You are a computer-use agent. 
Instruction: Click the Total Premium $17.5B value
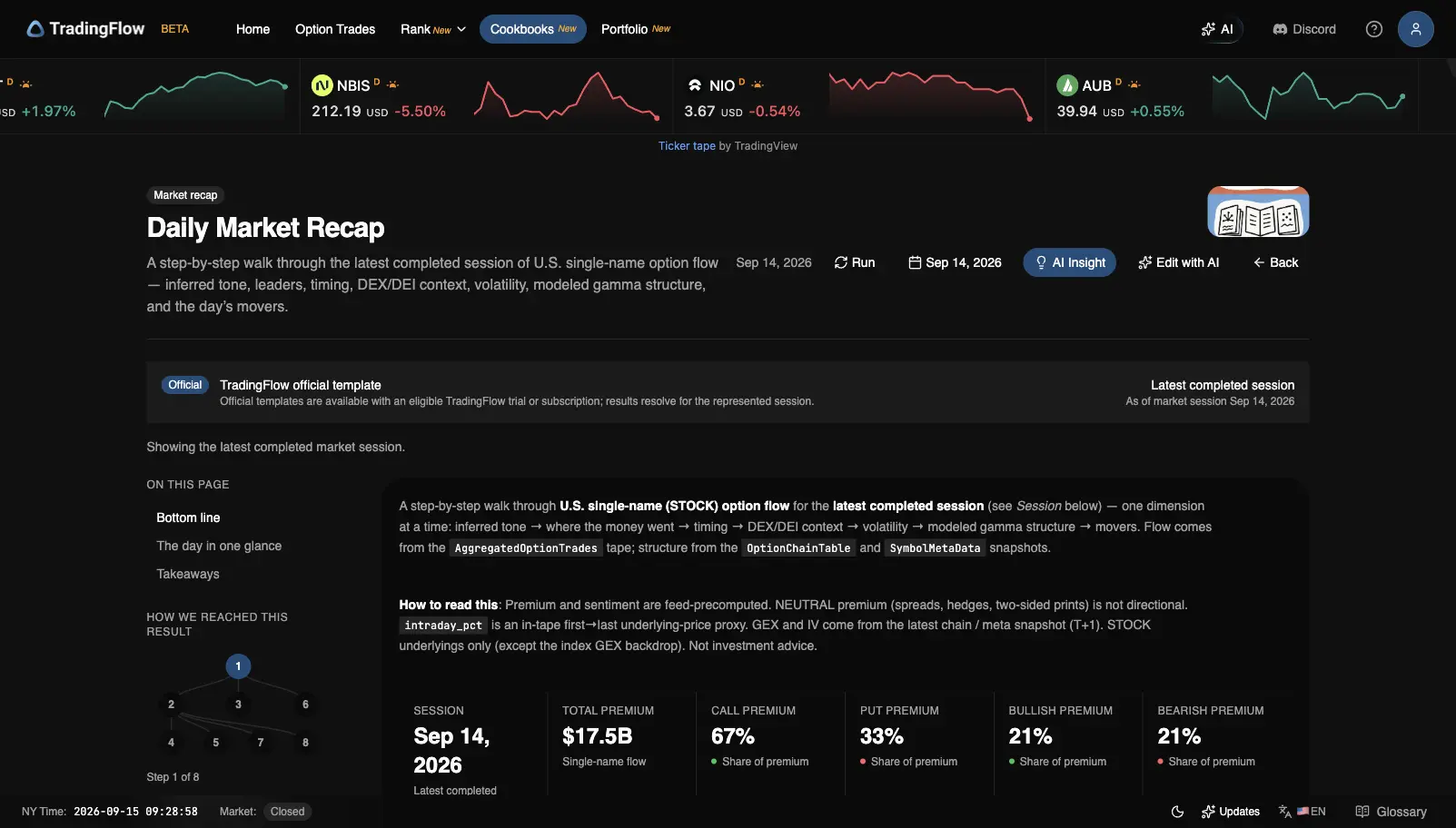click(597, 736)
